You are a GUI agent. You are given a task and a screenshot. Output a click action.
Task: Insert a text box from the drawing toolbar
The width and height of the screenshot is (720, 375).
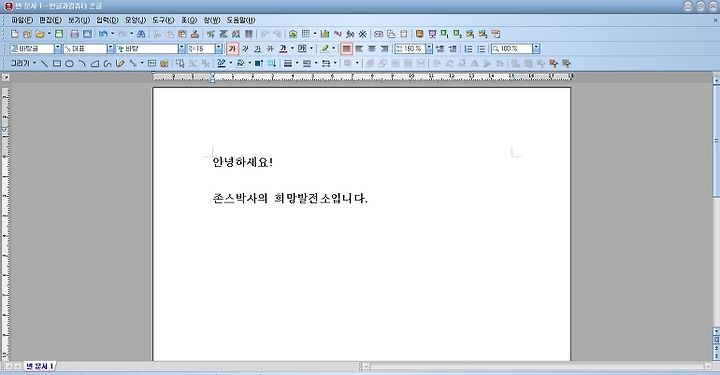point(152,63)
